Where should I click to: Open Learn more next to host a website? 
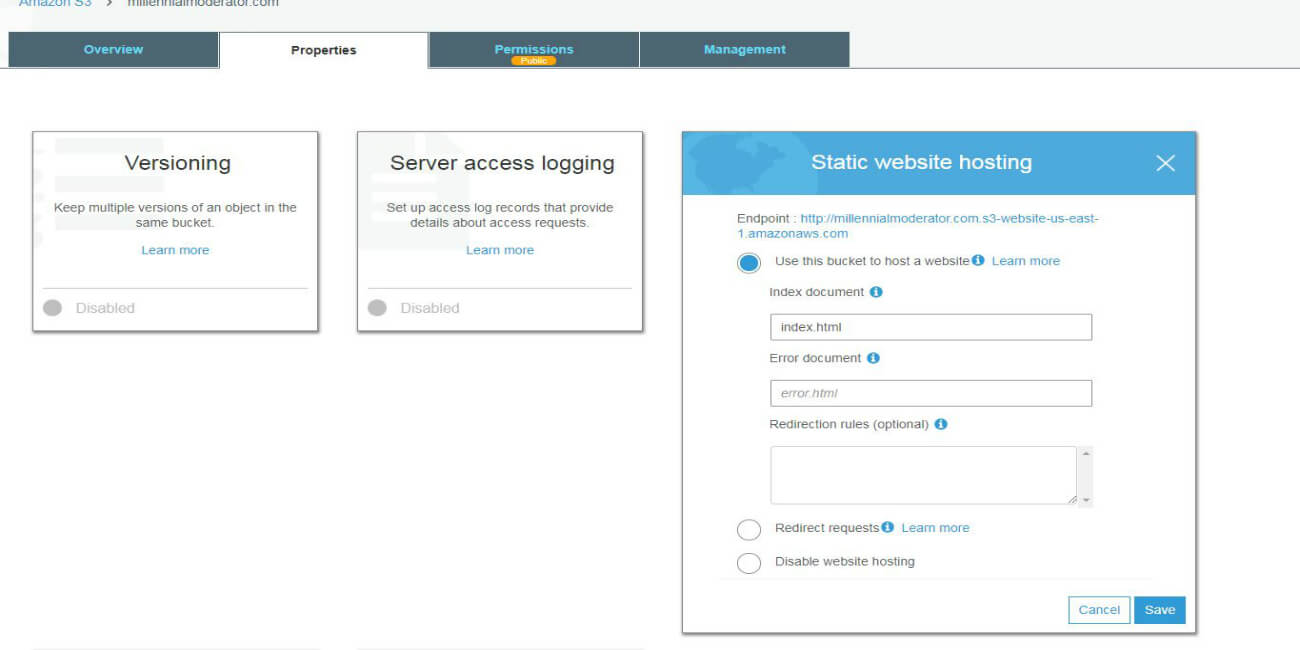1026,261
